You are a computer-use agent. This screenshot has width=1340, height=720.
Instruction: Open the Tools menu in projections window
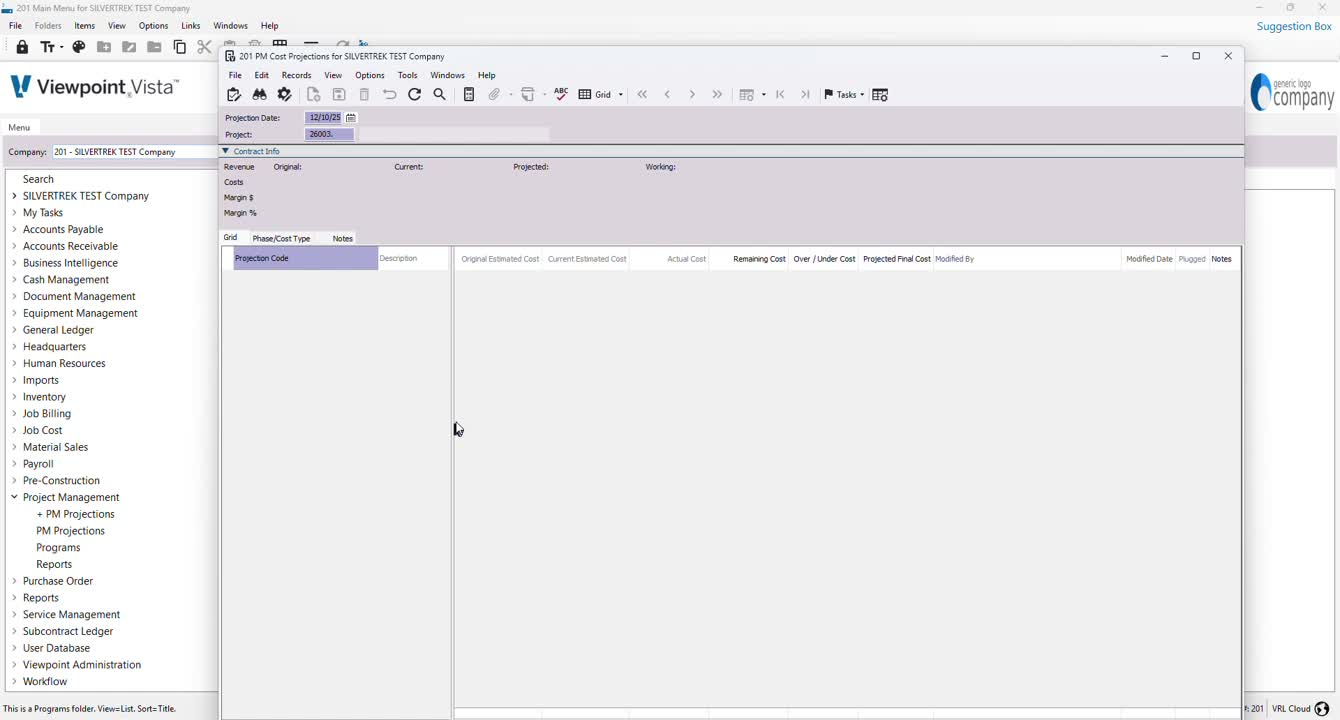point(407,75)
